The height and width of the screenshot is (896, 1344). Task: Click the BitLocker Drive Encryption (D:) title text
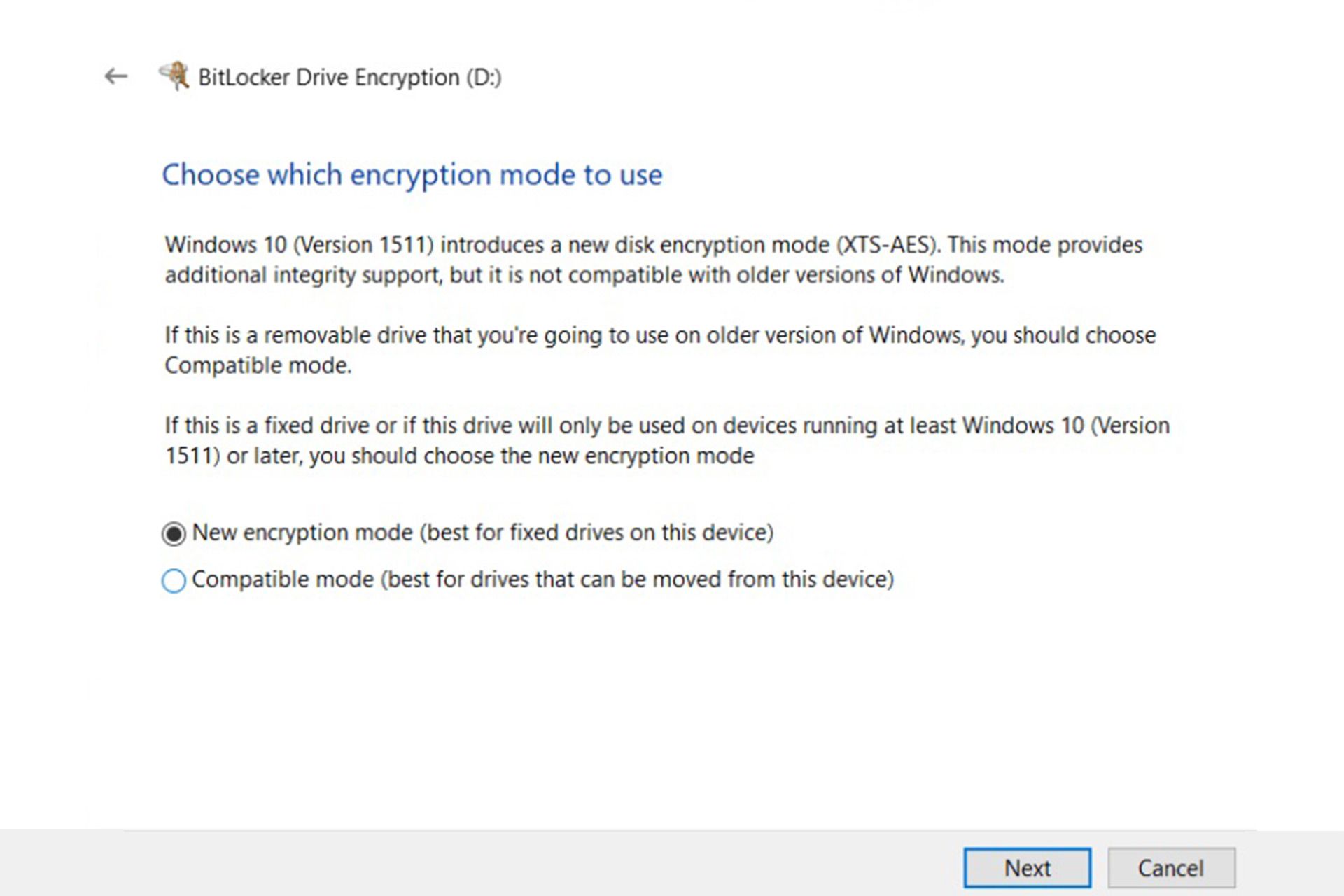point(350,77)
